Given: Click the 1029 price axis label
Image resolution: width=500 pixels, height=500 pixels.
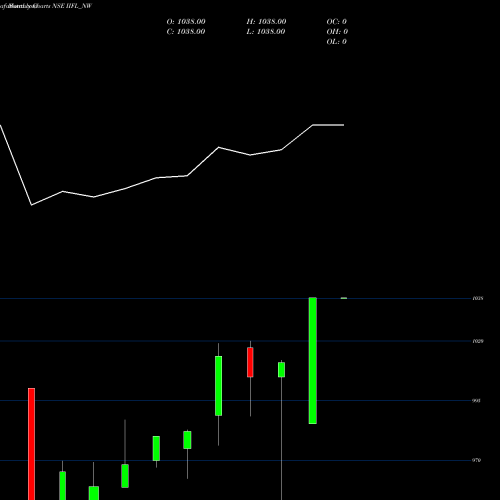Looking at the screenshot, I should (x=478, y=341).
